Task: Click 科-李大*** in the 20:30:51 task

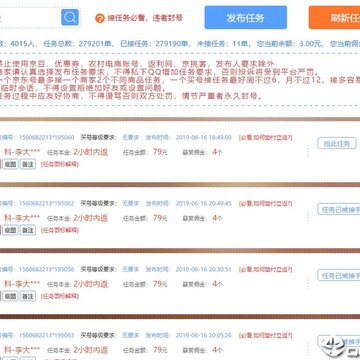Action: click(x=22, y=284)
